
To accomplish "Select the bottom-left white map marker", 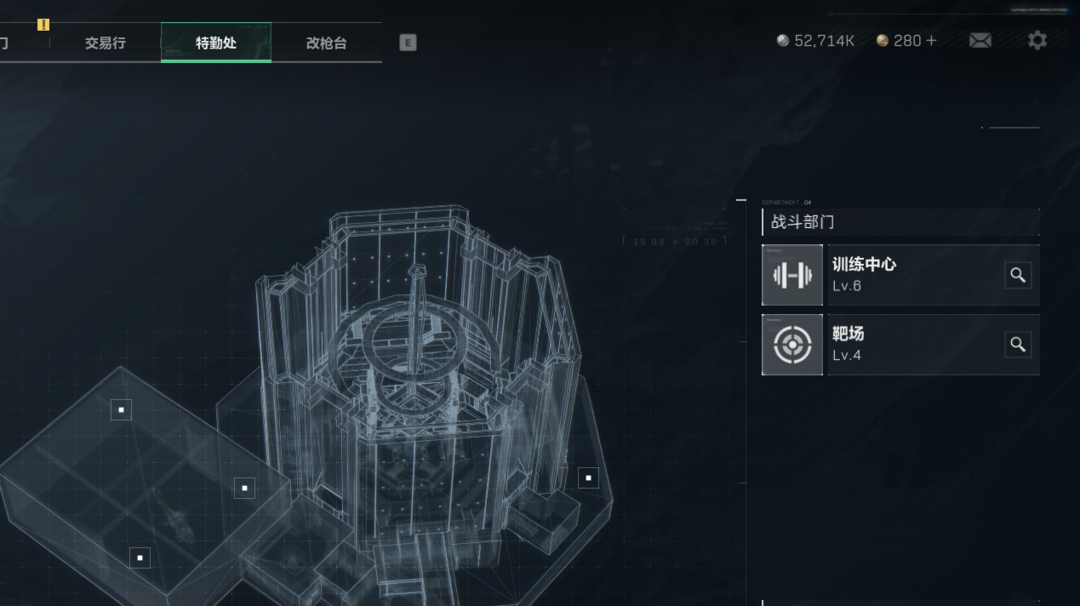I will 140,558.
